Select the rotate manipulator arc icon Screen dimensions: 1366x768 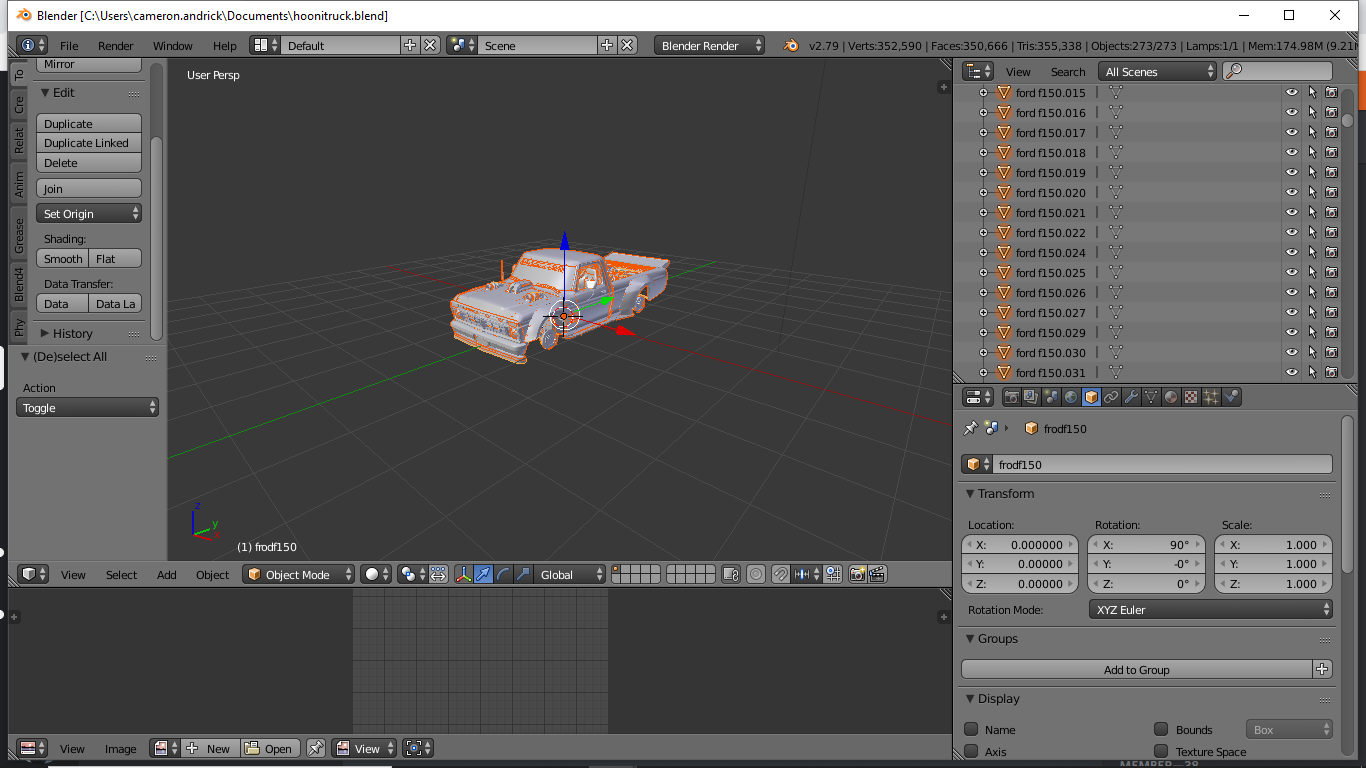(503, 574)
